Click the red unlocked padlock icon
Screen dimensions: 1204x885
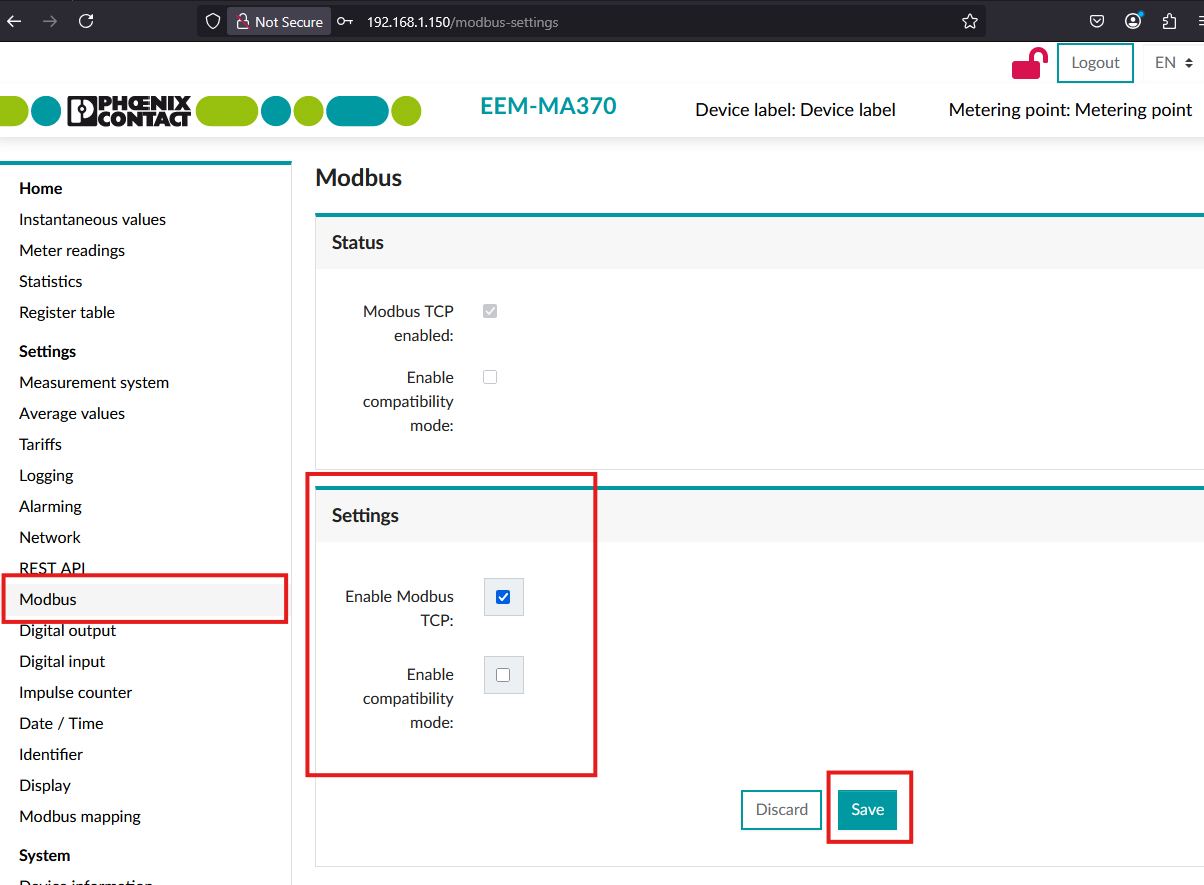[x=1029, y=64]
